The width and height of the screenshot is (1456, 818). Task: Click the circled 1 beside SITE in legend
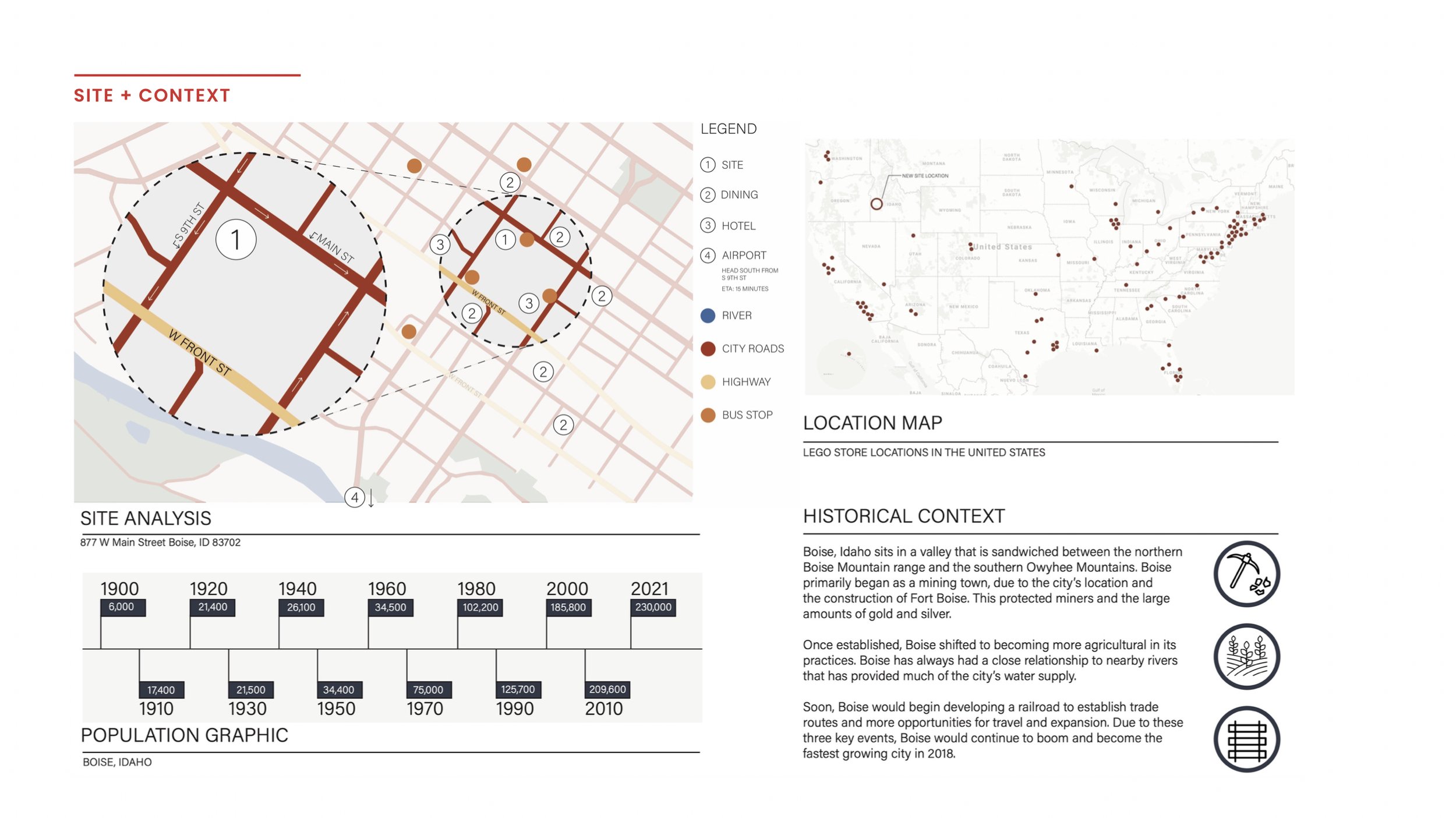[x=708, y=165]
